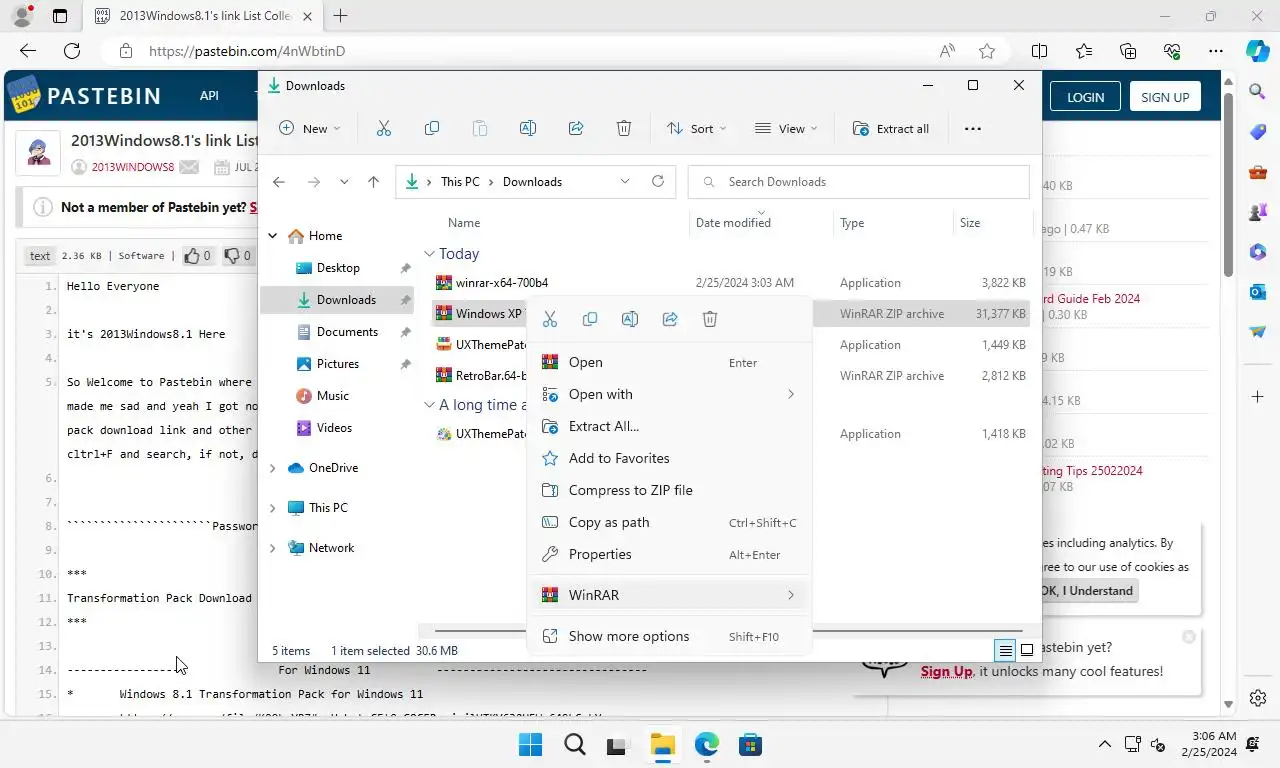1280x768 pixels.
Task: Refresh the Downloads folder view
Action: (x=658, y=181)
